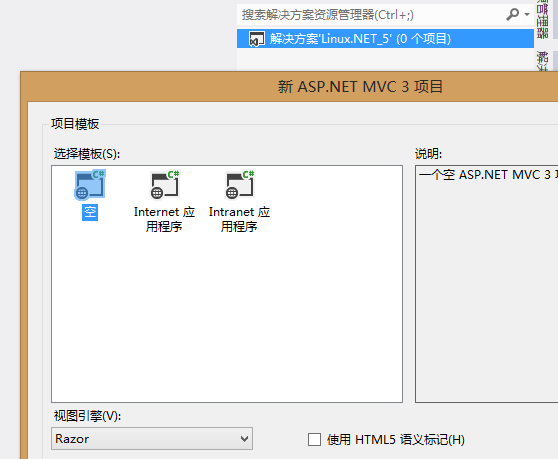Expand search options arrow next to magnifier
This screenshot has height=459, width=558.
527,15
